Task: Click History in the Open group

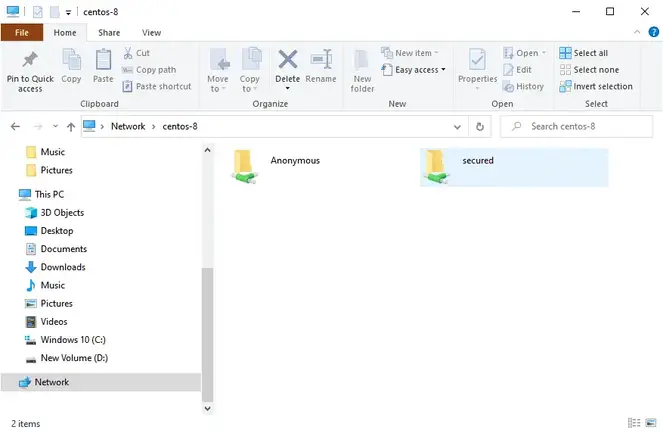Action: pyautogui.click(x=523, y=86)
